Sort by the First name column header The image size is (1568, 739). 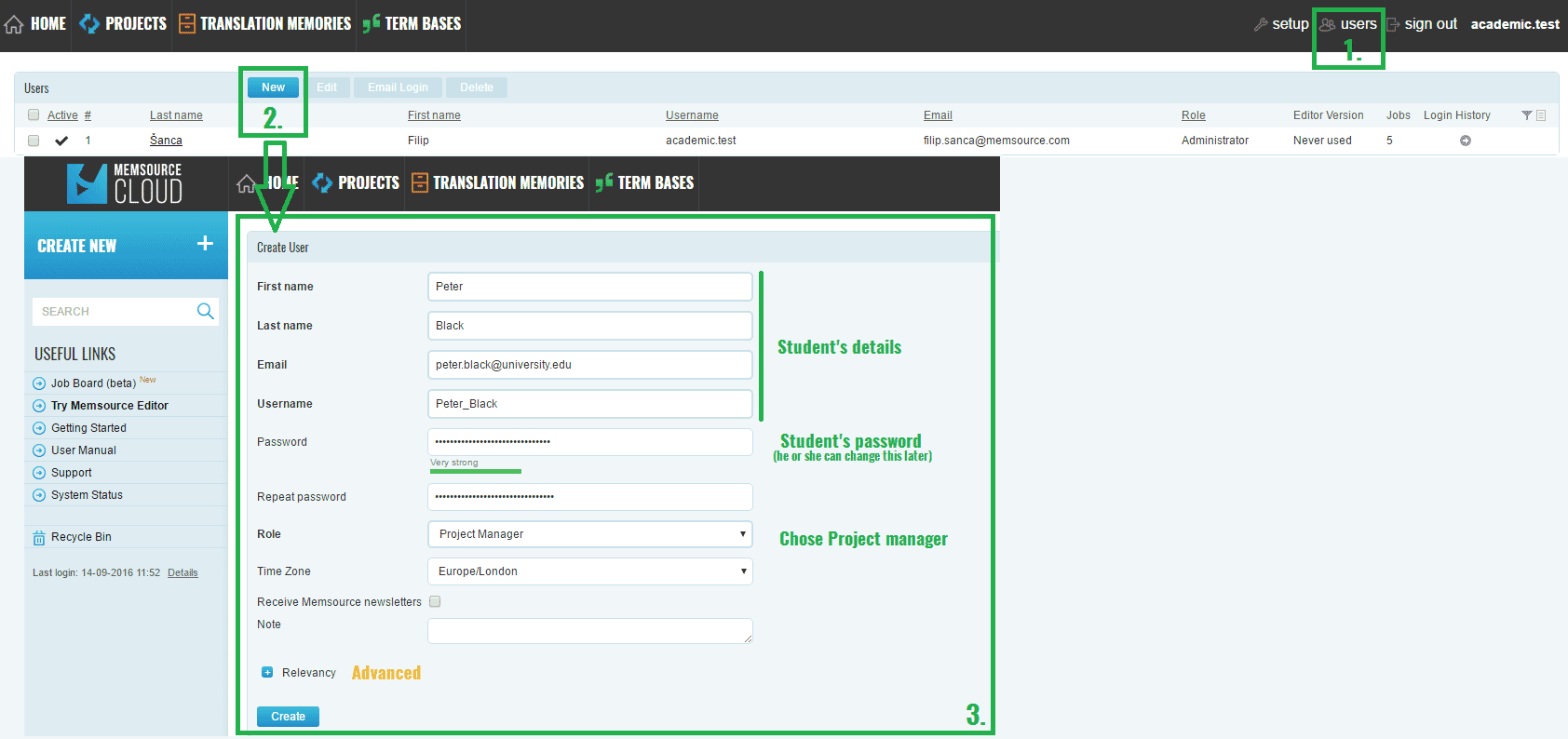coord(434,115)
